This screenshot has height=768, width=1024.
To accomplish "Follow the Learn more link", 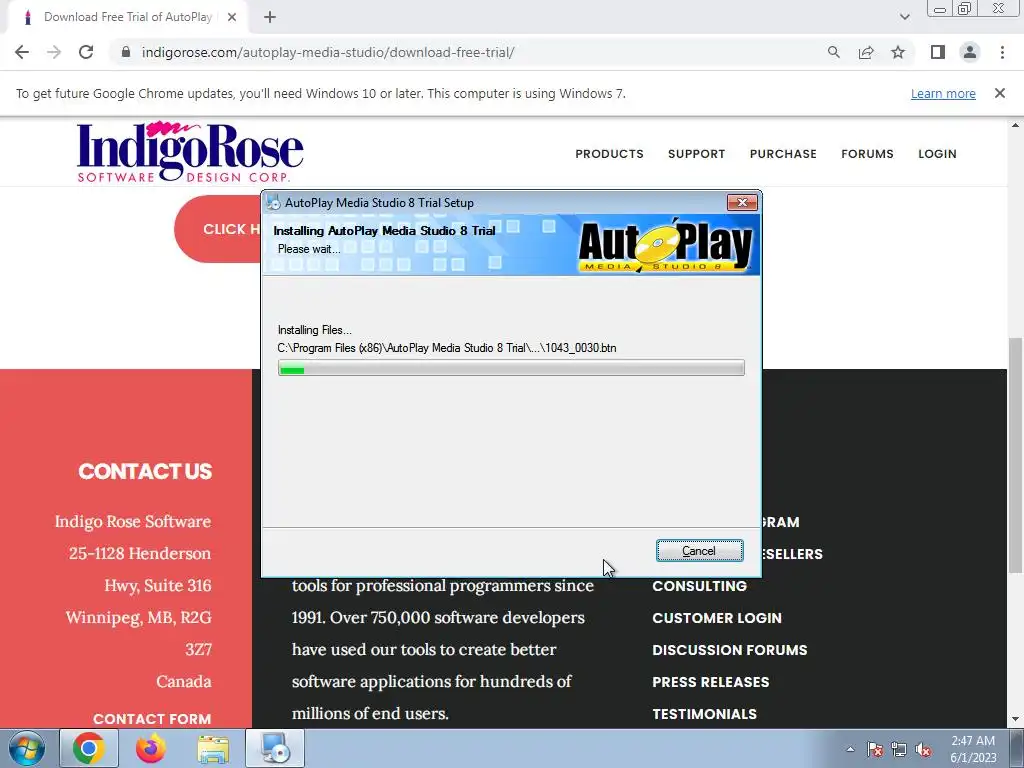I will tap(943, 93).
